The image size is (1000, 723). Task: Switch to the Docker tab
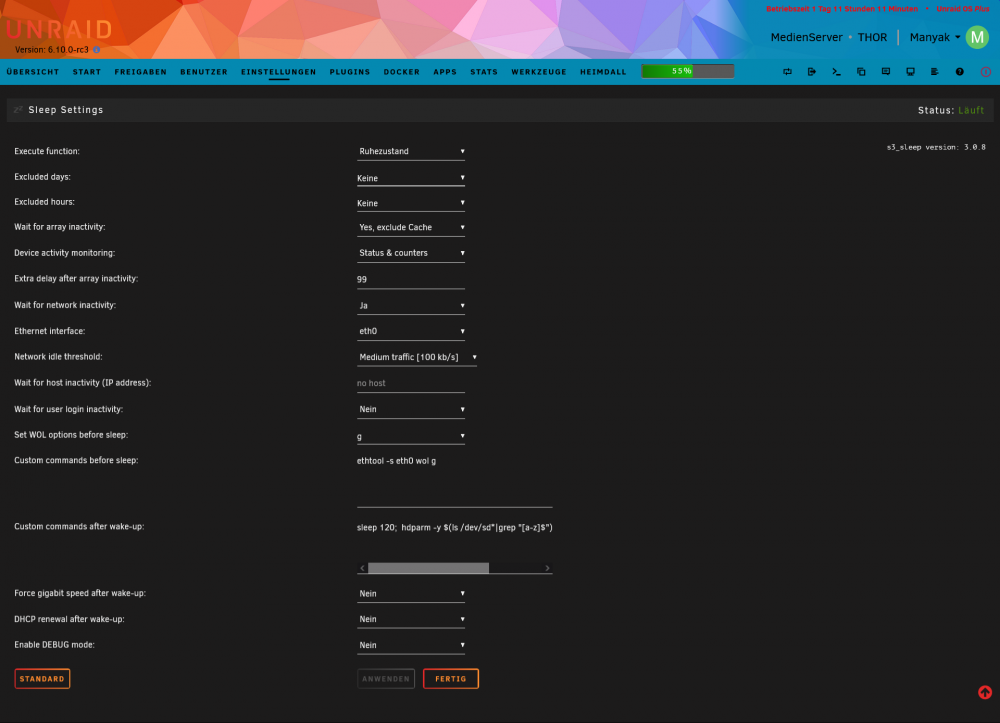point(402,72)
